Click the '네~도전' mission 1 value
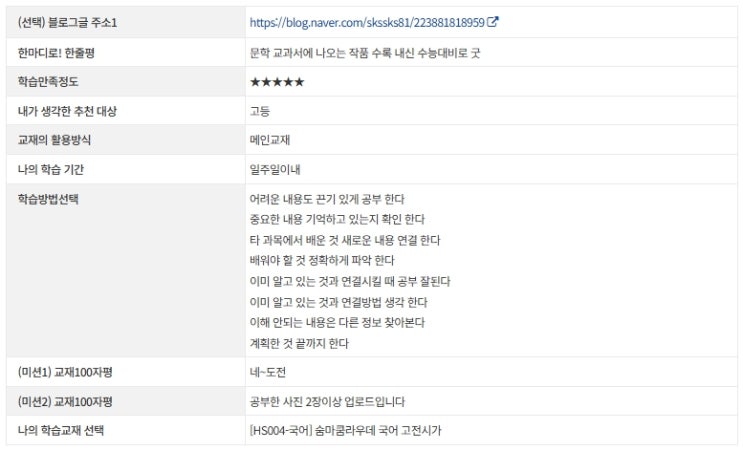Viewport: 743px width, 451px height. (268, 372)
